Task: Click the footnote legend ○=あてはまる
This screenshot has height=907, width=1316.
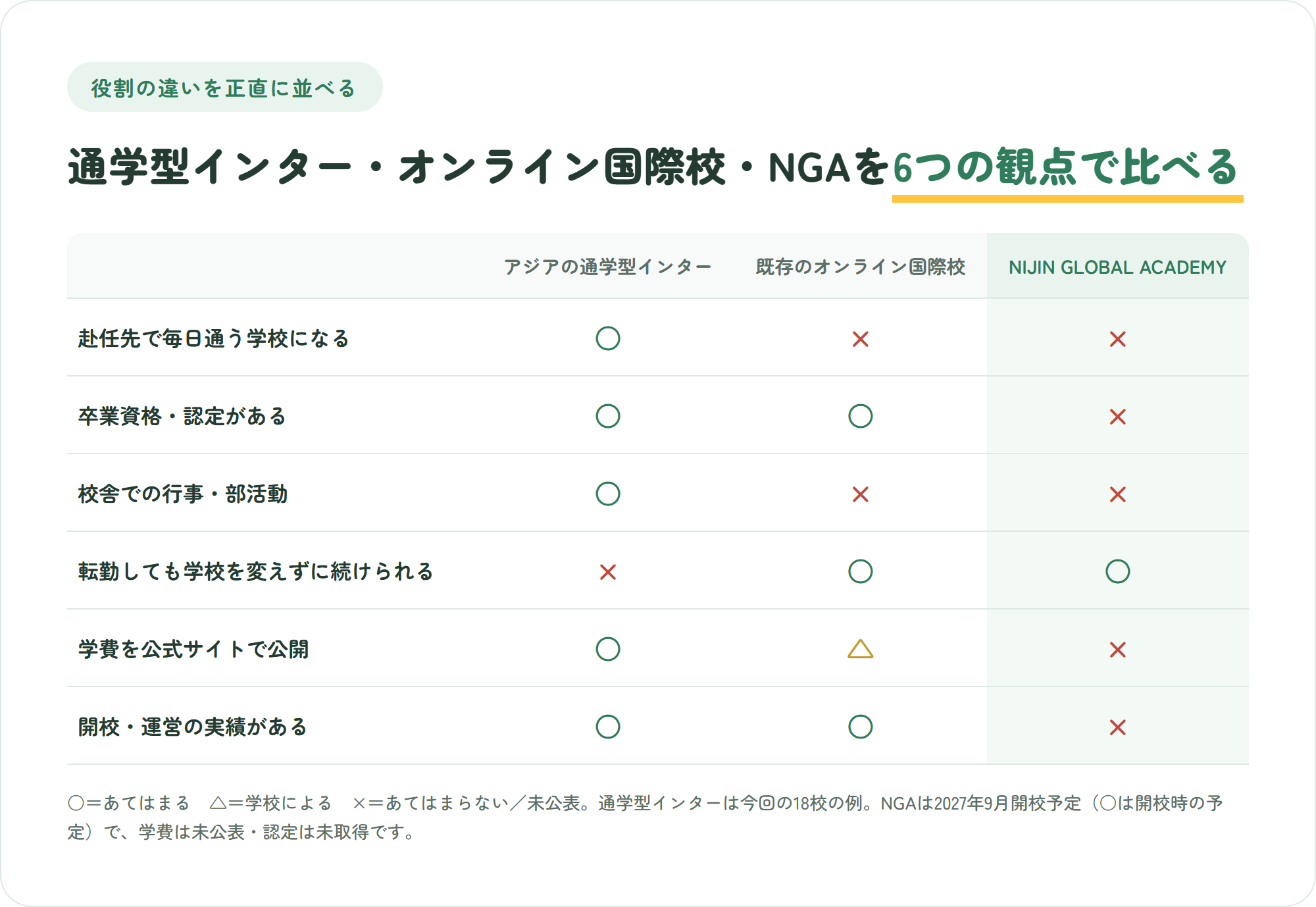Action: (129, 803)
